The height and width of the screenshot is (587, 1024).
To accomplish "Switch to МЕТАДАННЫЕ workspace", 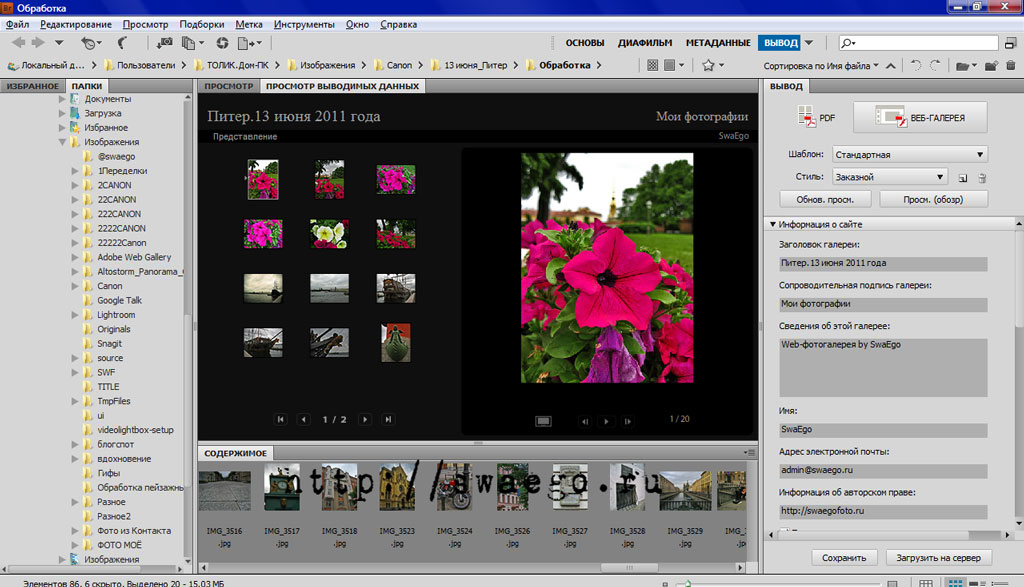I will 718,42.
